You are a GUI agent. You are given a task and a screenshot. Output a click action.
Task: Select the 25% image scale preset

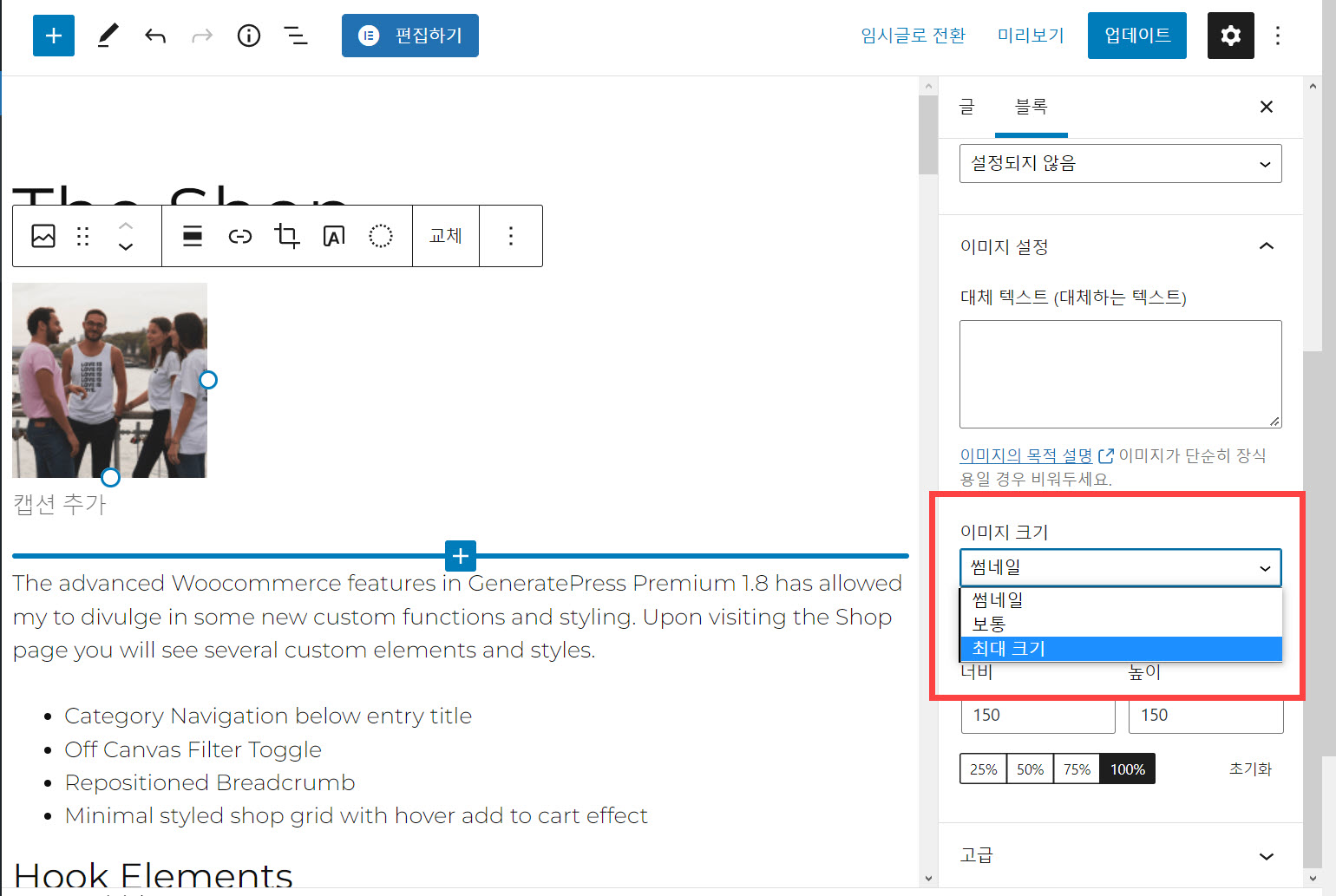[x=982, y=768]
